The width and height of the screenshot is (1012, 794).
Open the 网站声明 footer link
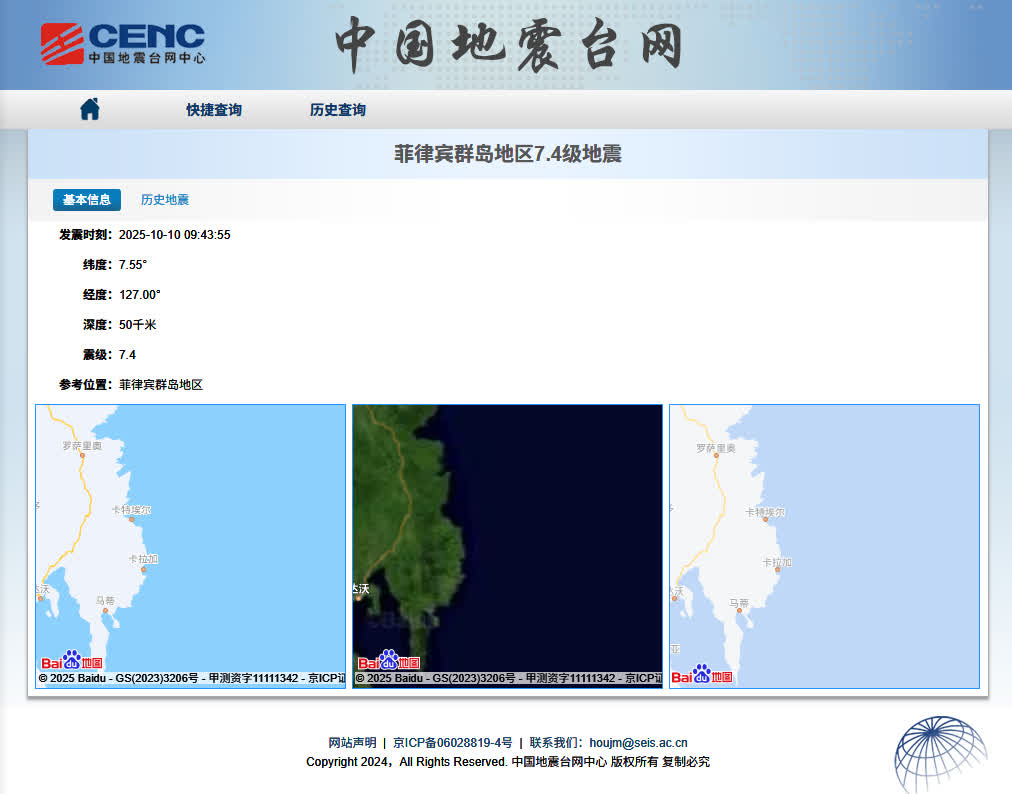click(352, 743)
